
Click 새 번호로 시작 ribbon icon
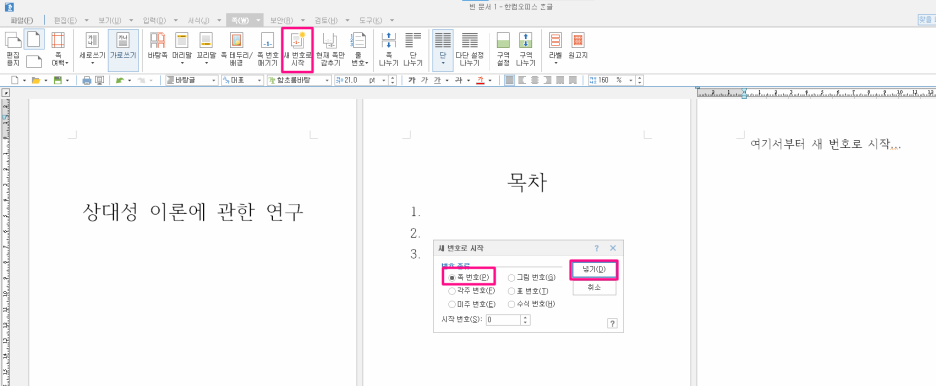coord(297,49)
